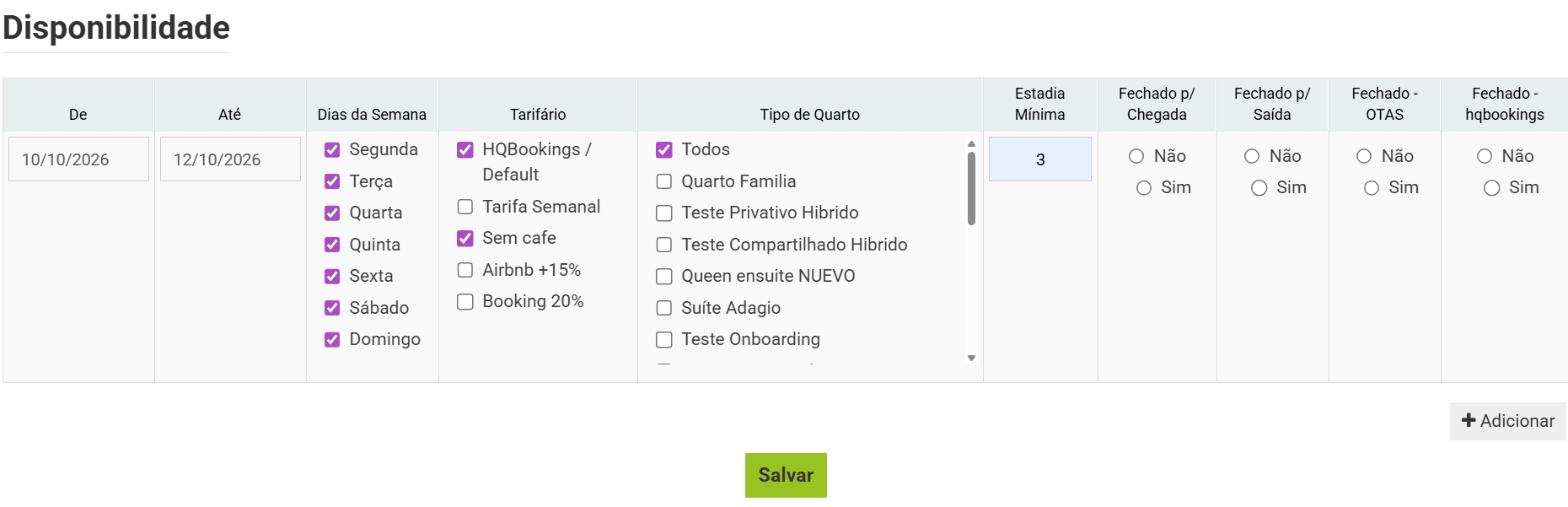Select Não under Fechado p/ Saída
Screen dimensions: 1568x507
click(x=1252, y=156)
